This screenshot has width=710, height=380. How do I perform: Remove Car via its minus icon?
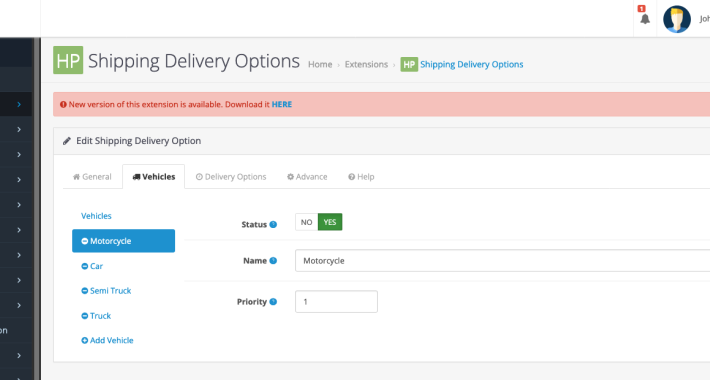pos(84,266)
